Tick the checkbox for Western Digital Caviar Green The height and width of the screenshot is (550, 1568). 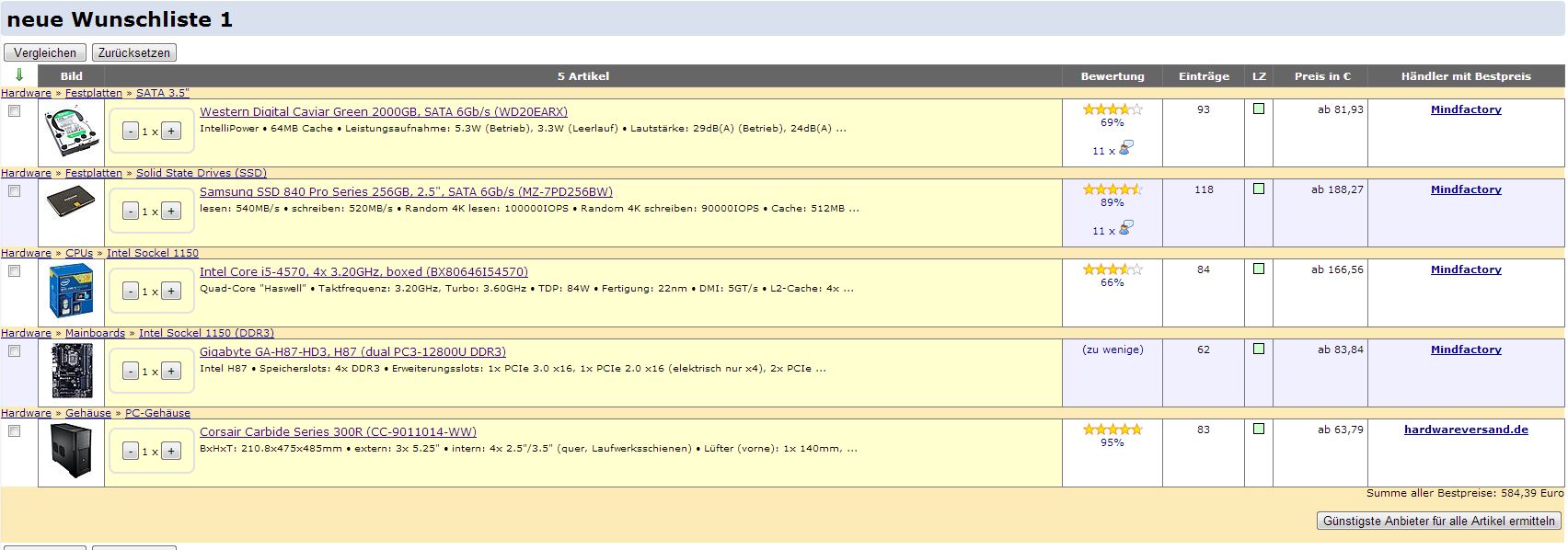pos(14,110)
